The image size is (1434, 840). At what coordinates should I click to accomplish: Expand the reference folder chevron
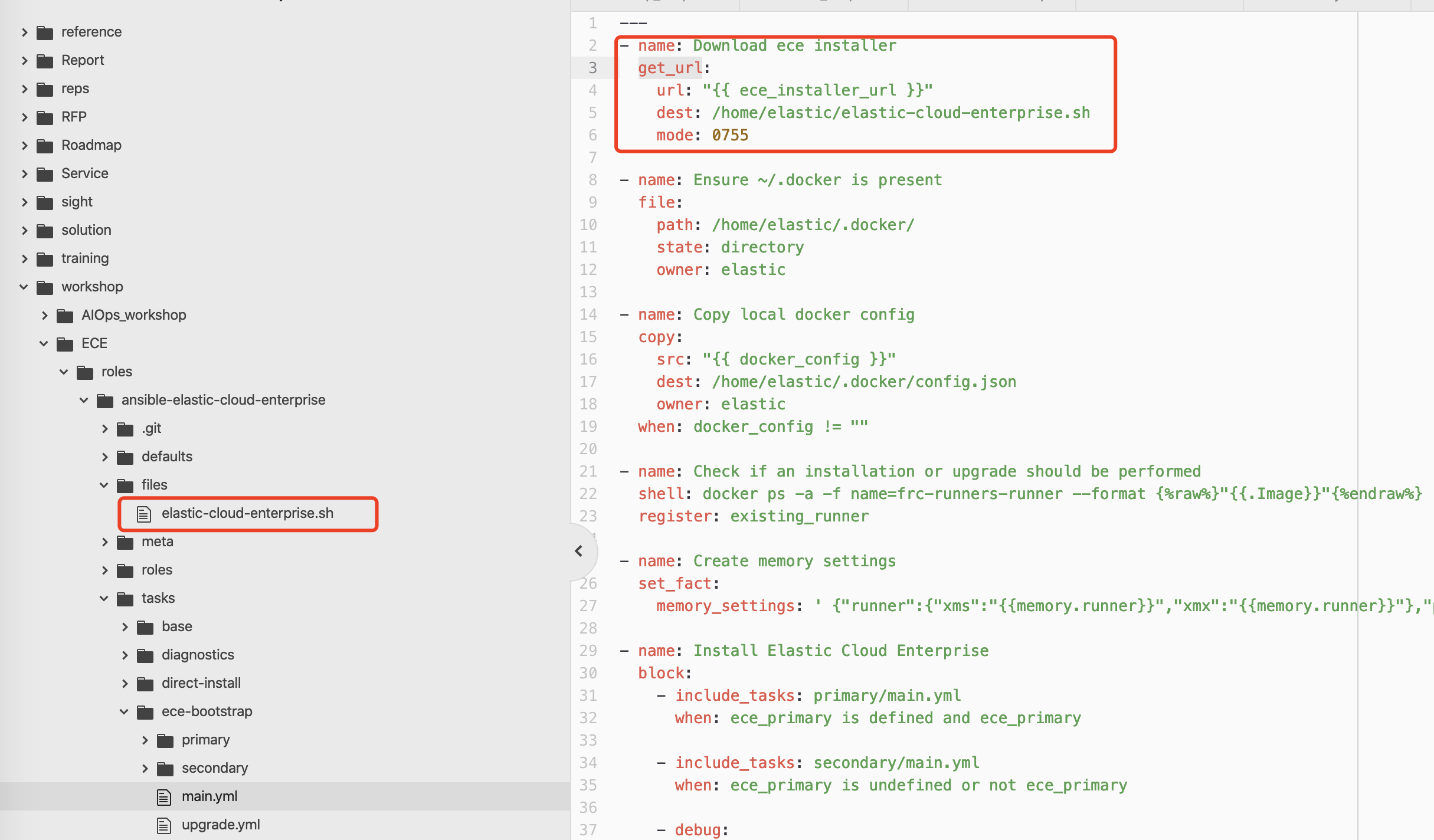click(x=24, y=32)
